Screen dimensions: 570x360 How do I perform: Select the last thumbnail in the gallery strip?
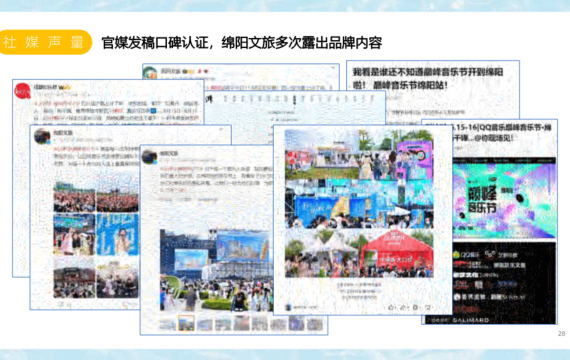tap(315, 323)
